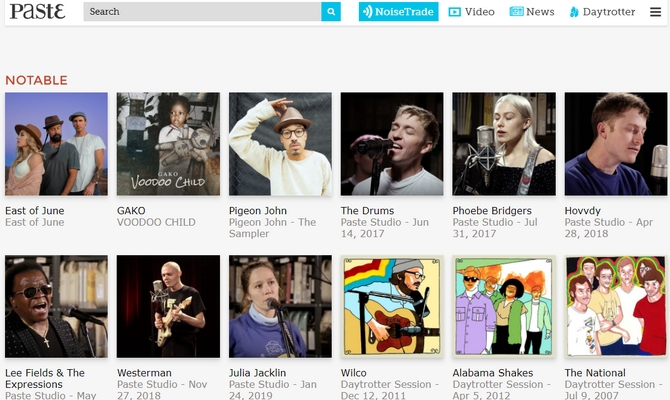
Task: Click 'Daytrotter Session - Jul 9, 2007' text
Action: click(614, 389)
